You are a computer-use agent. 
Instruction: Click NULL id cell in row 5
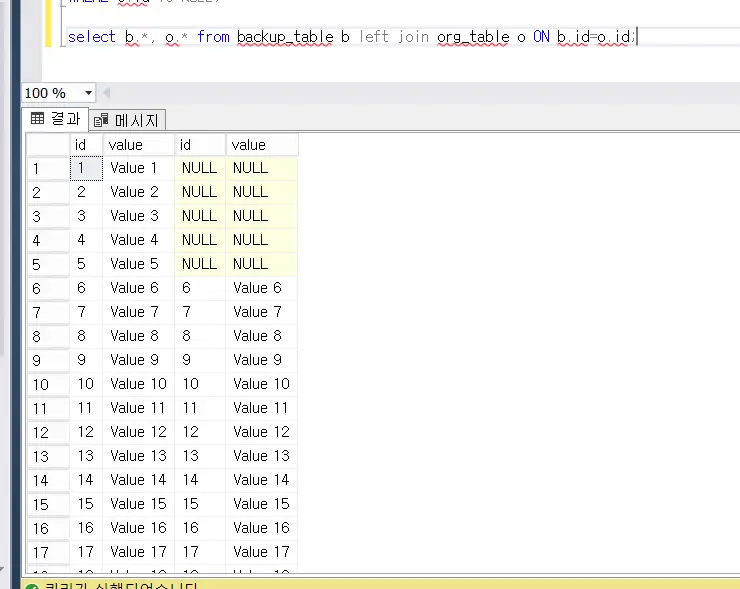200,264
